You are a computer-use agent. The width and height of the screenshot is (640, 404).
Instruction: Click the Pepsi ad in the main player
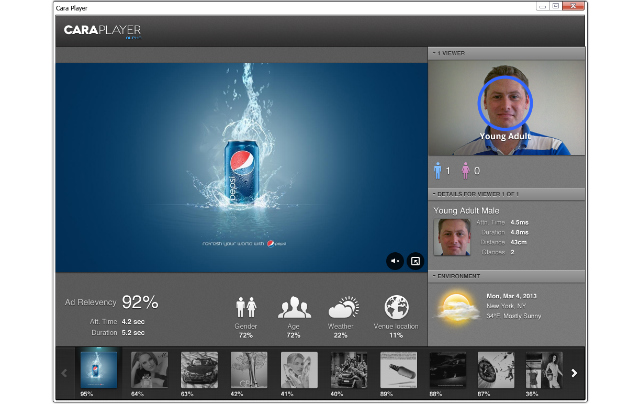pos(241,167)
